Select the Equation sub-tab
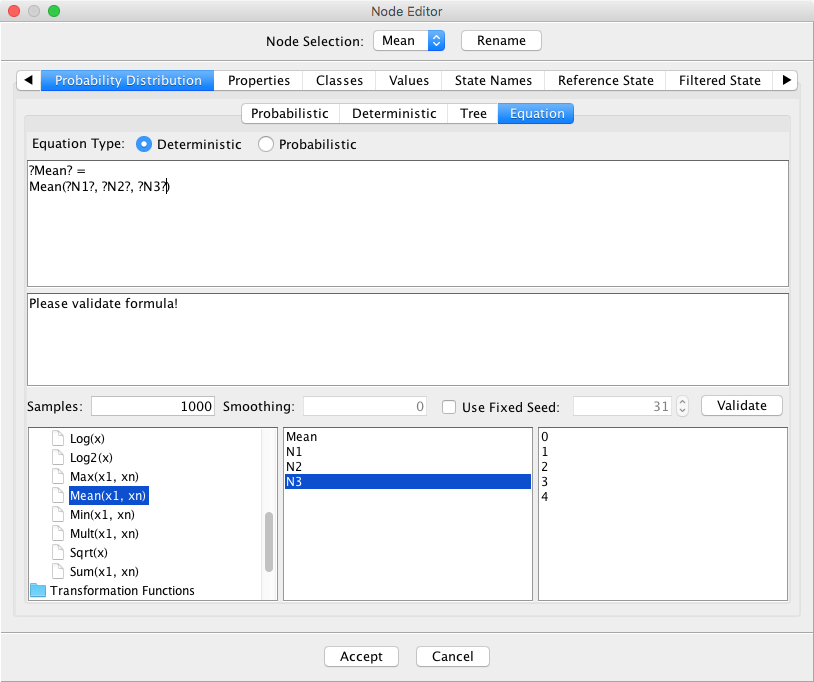Screen dimensions: 814x682 coord(536,114)
